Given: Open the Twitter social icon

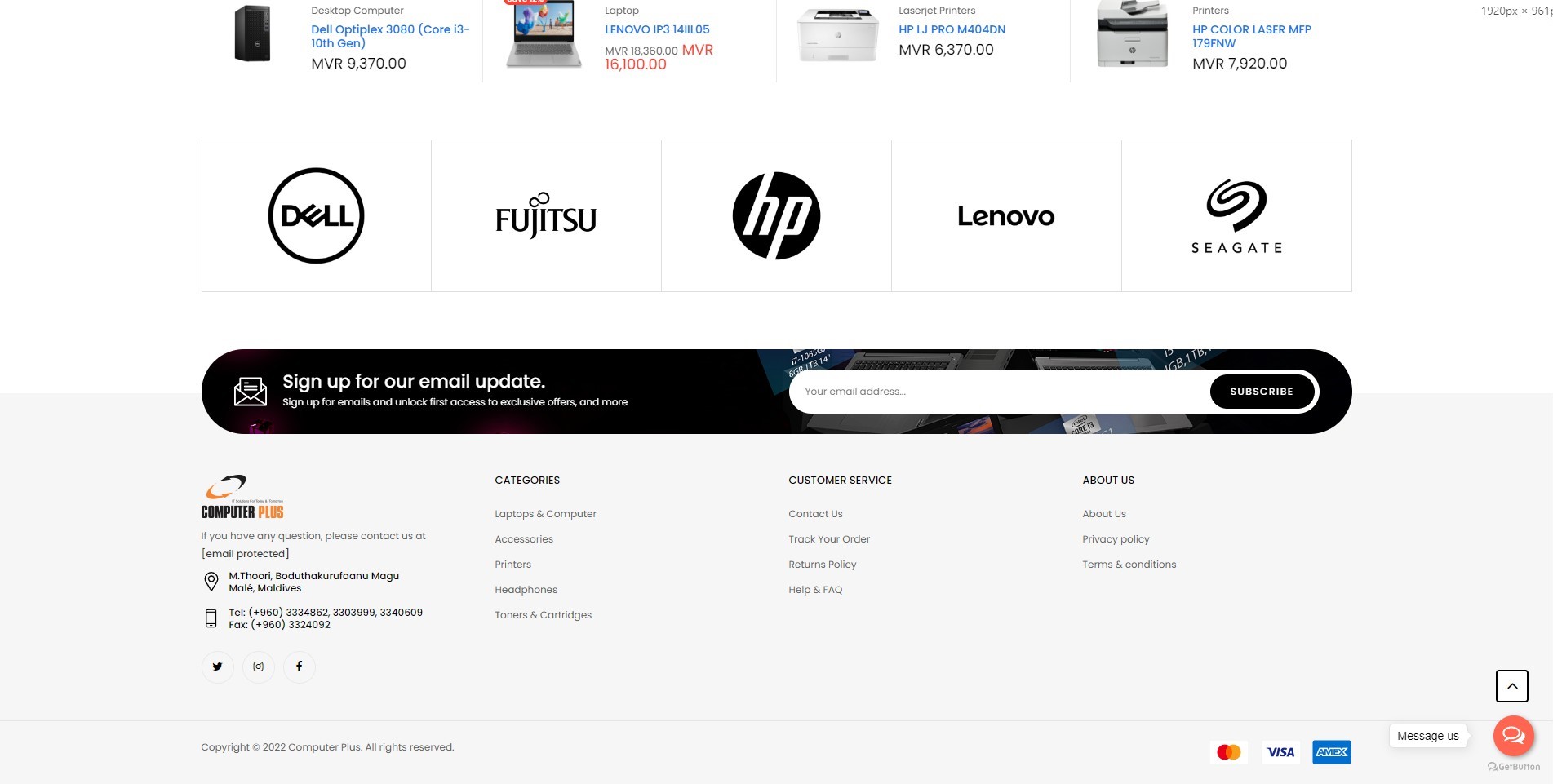Looking at the screenshot, I should [x=217, y=667].
